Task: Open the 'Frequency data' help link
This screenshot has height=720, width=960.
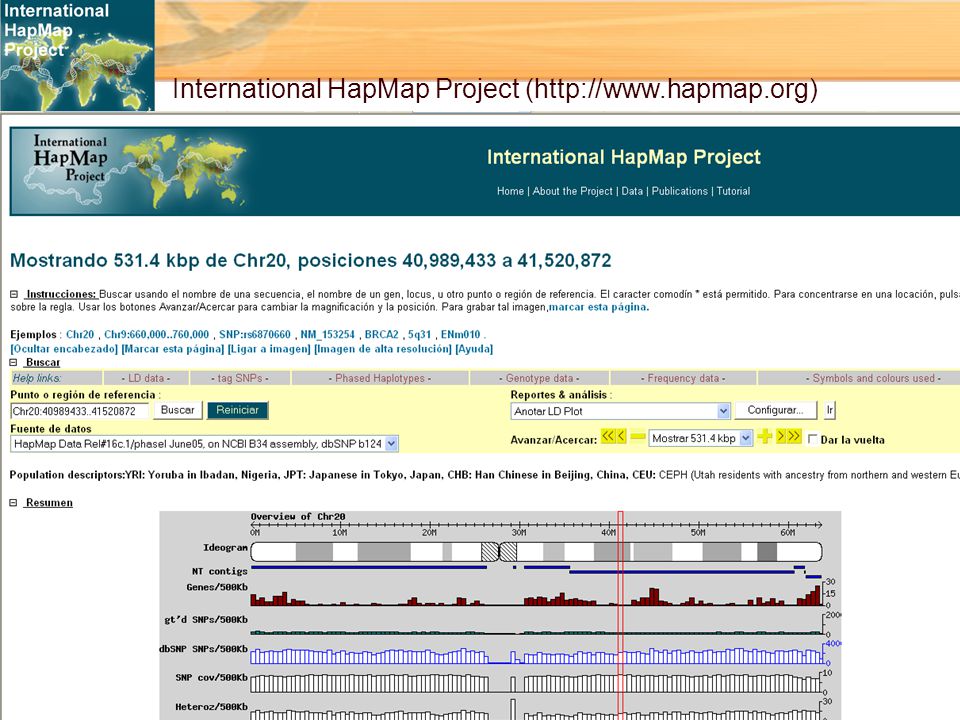Action: [x=683, y=378]
